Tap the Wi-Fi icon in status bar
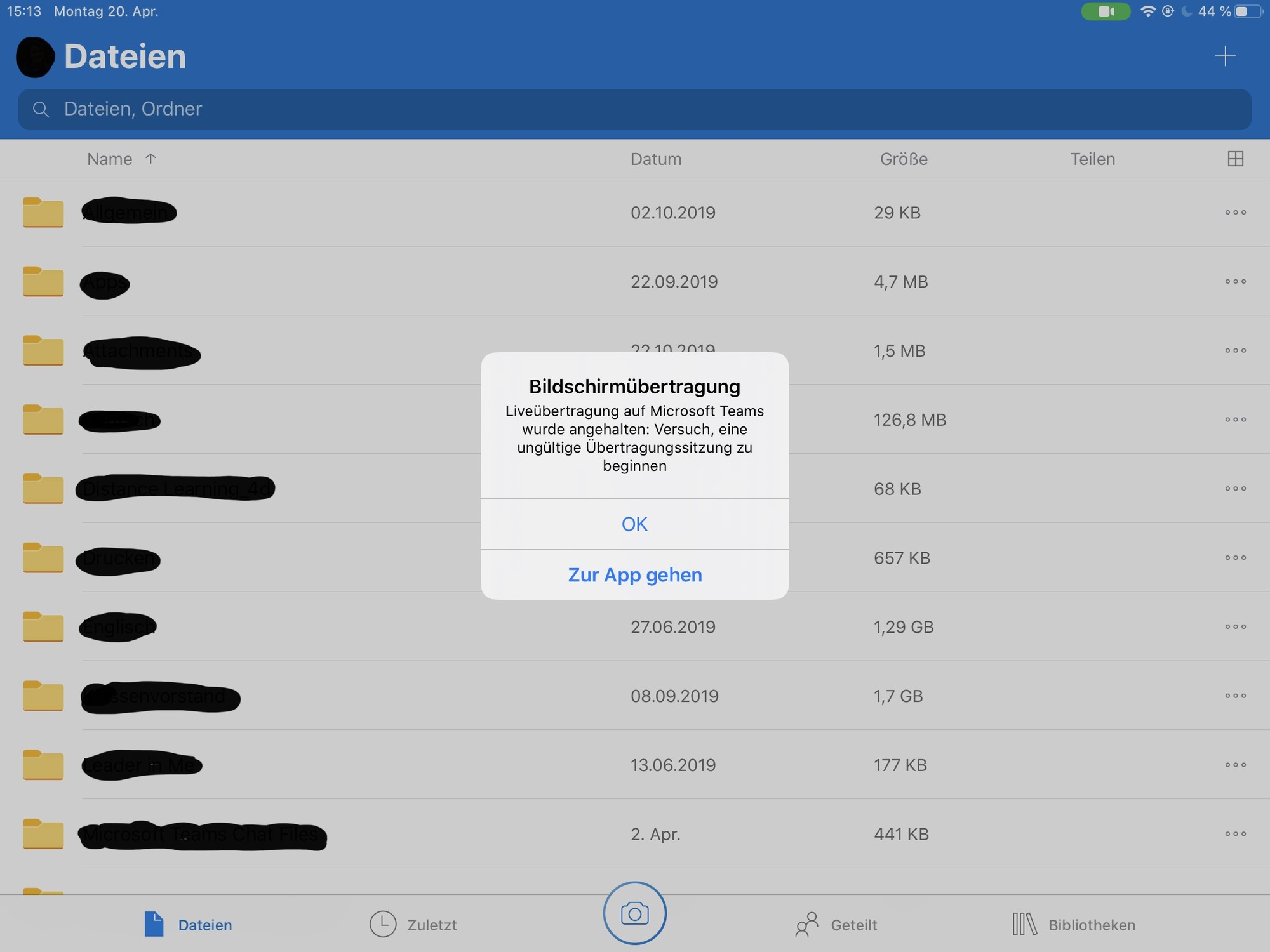This screenshot has height=952, width=1270. coord(1147,11)
